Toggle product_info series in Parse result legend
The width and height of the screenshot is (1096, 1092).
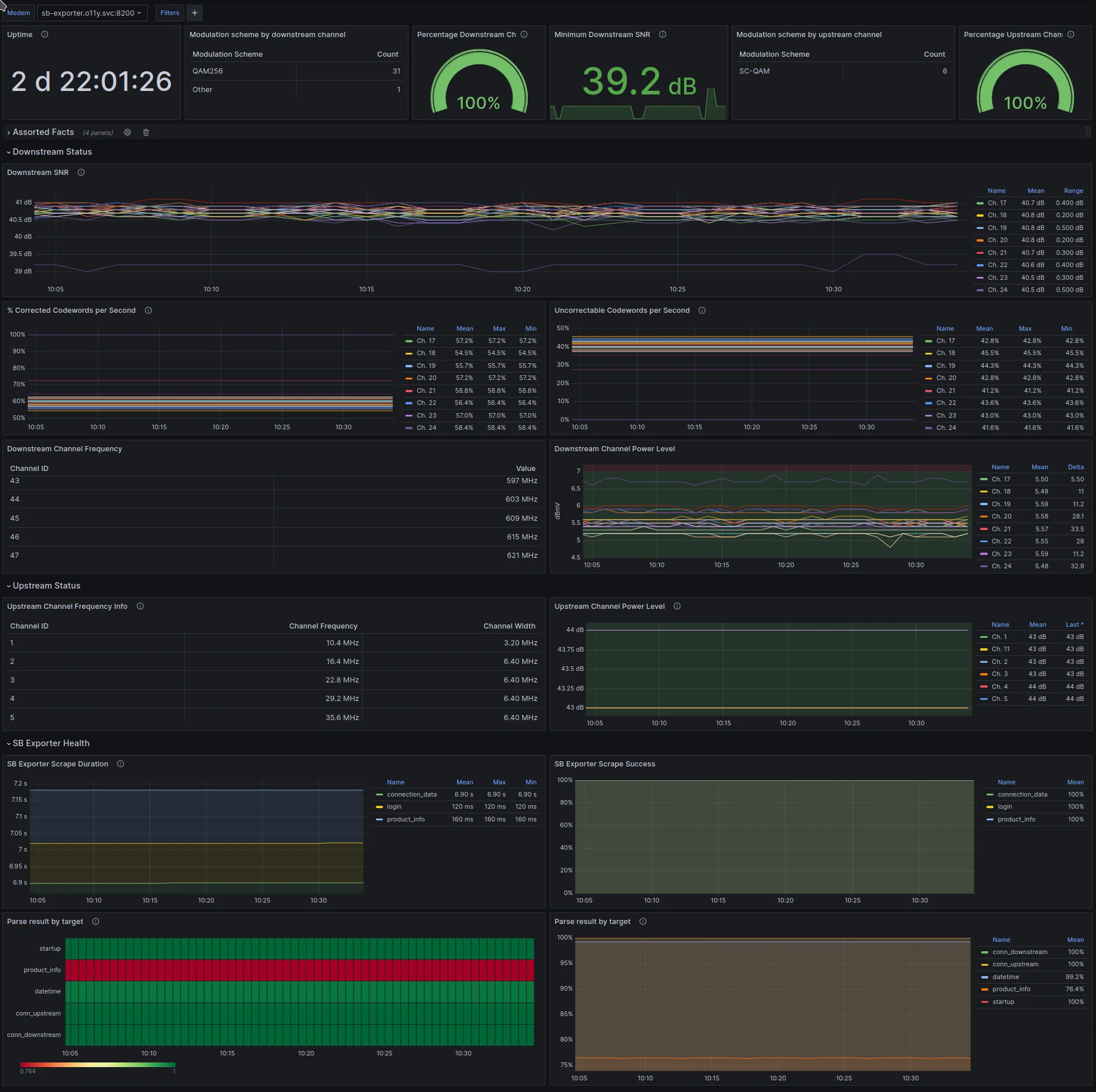[x=1011, y=989]
